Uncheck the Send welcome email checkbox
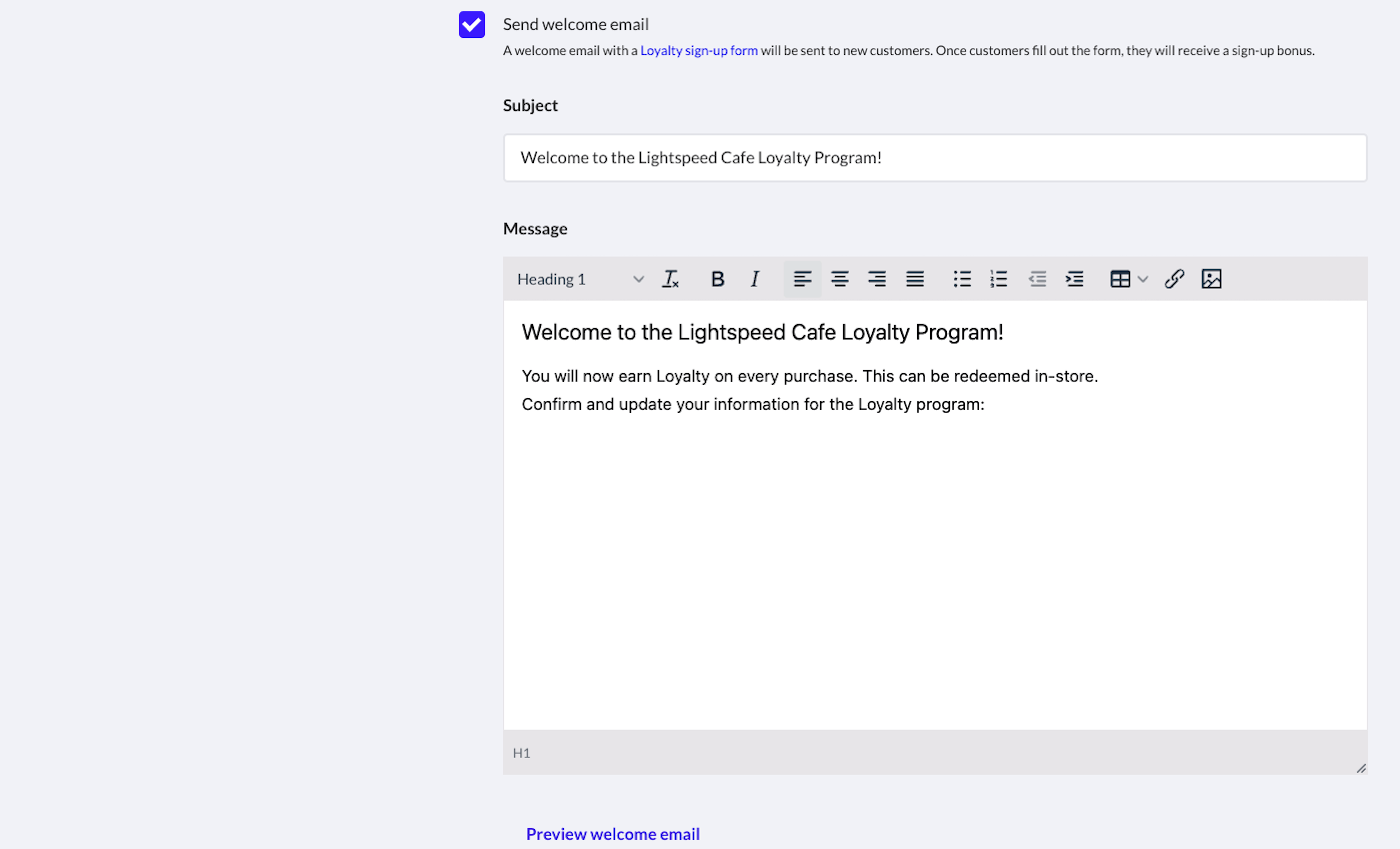 (472, 25)
